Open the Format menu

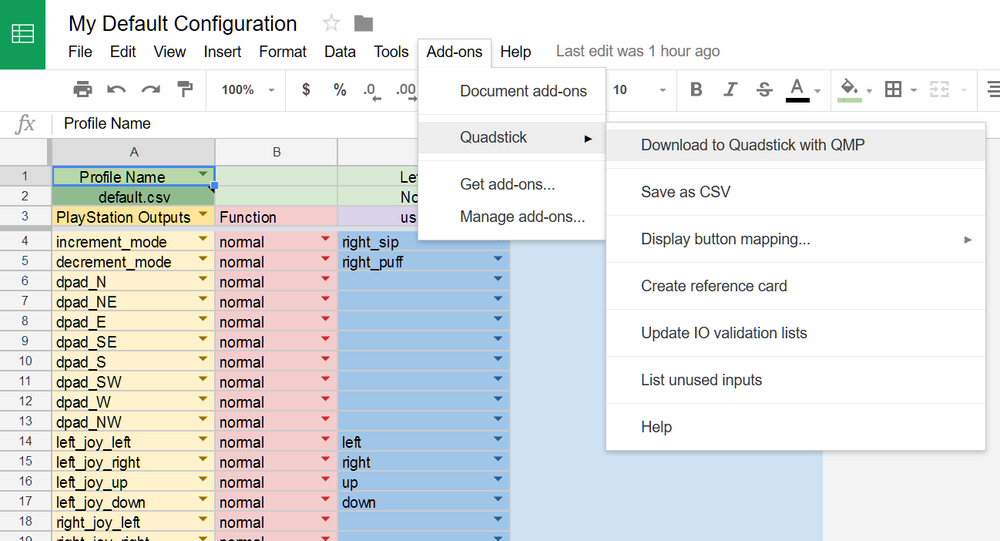283,52
